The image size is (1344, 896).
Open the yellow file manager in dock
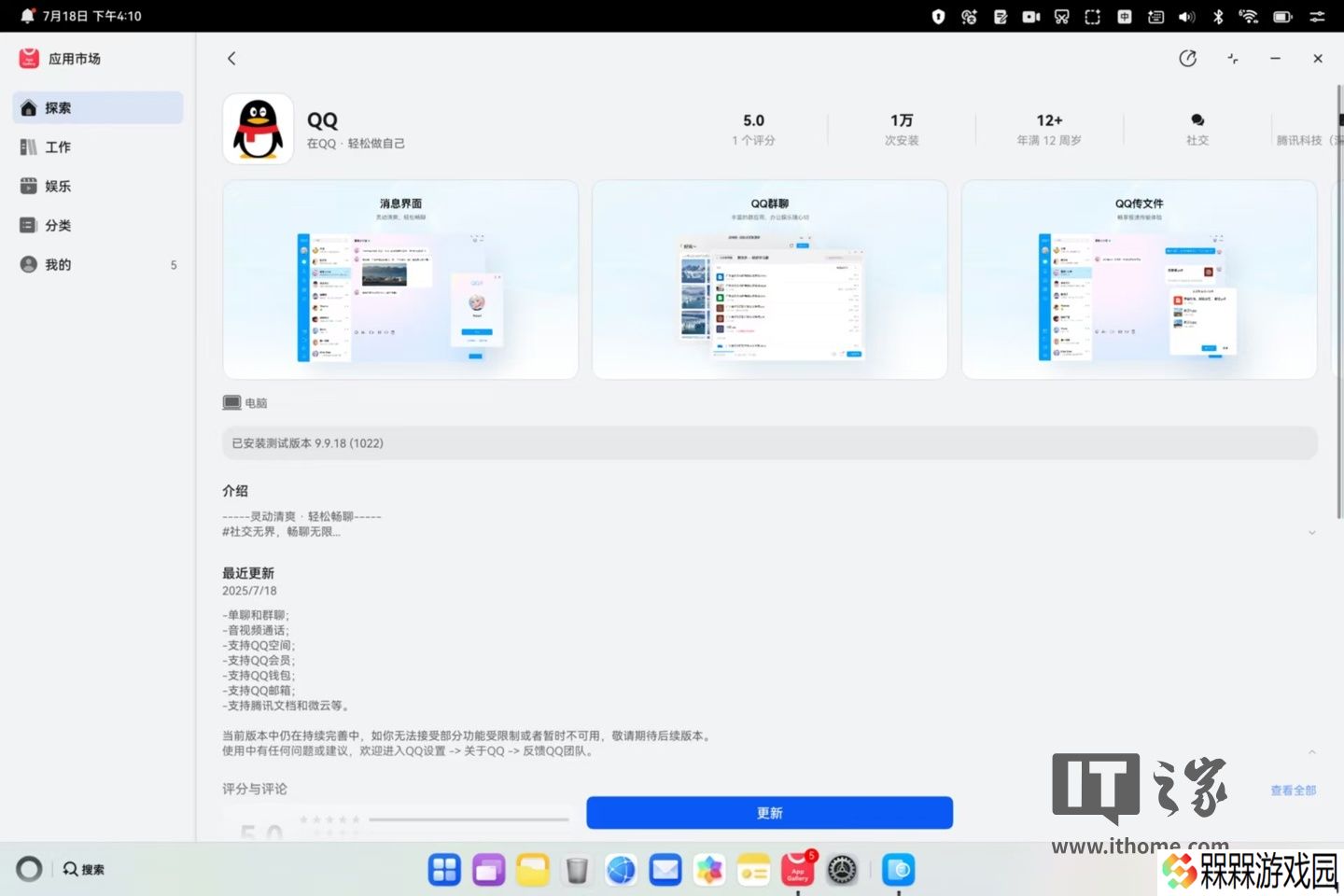click(533, 870)
